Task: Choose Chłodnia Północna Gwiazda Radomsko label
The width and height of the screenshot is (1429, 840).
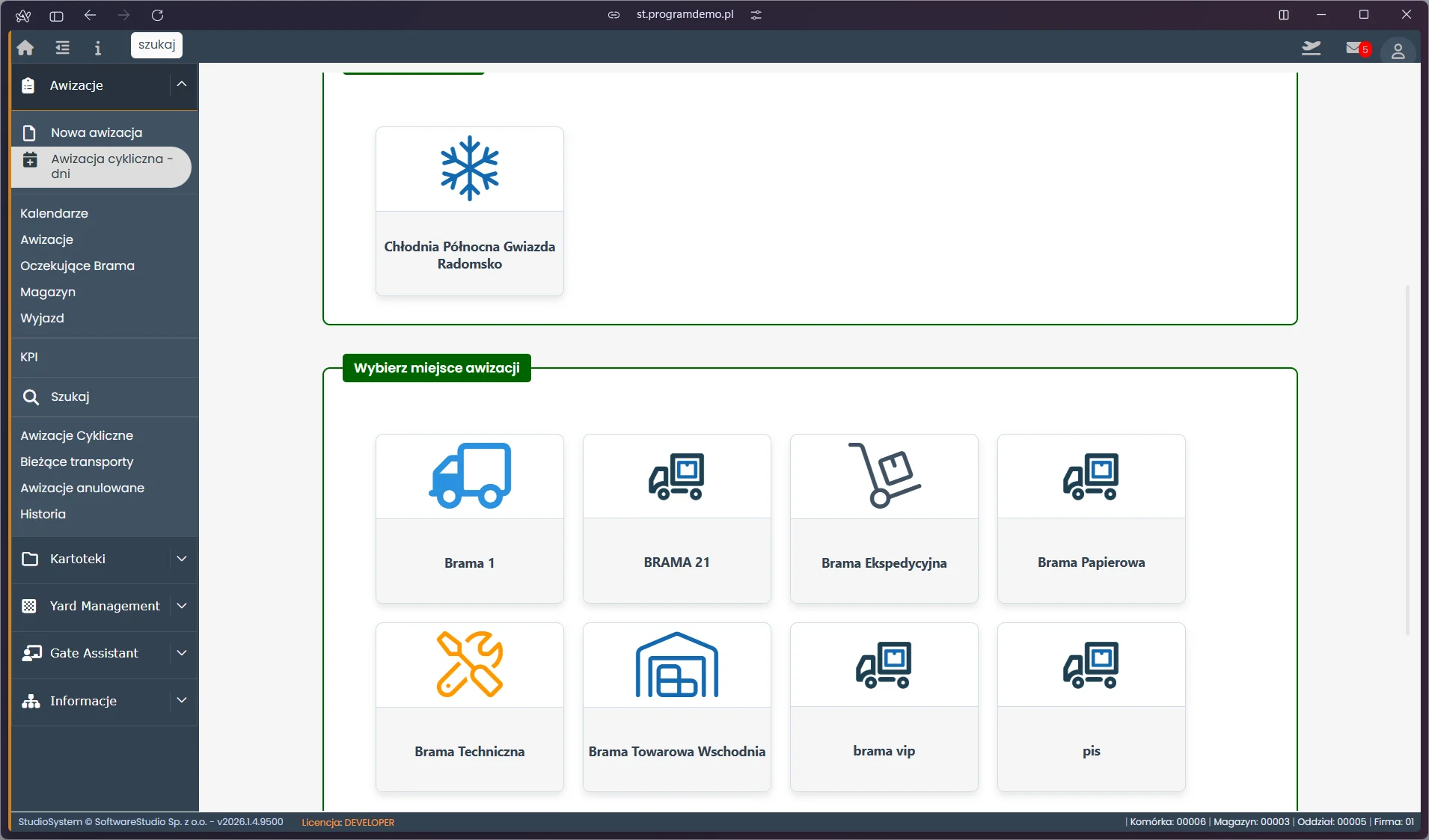Action: 470,255
